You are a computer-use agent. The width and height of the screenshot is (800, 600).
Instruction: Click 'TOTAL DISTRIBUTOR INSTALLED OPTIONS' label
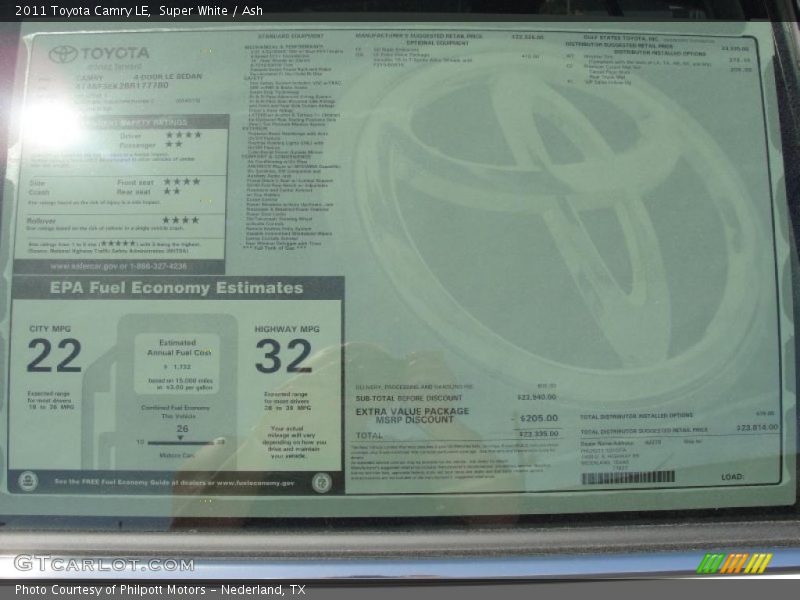(636, 416)
